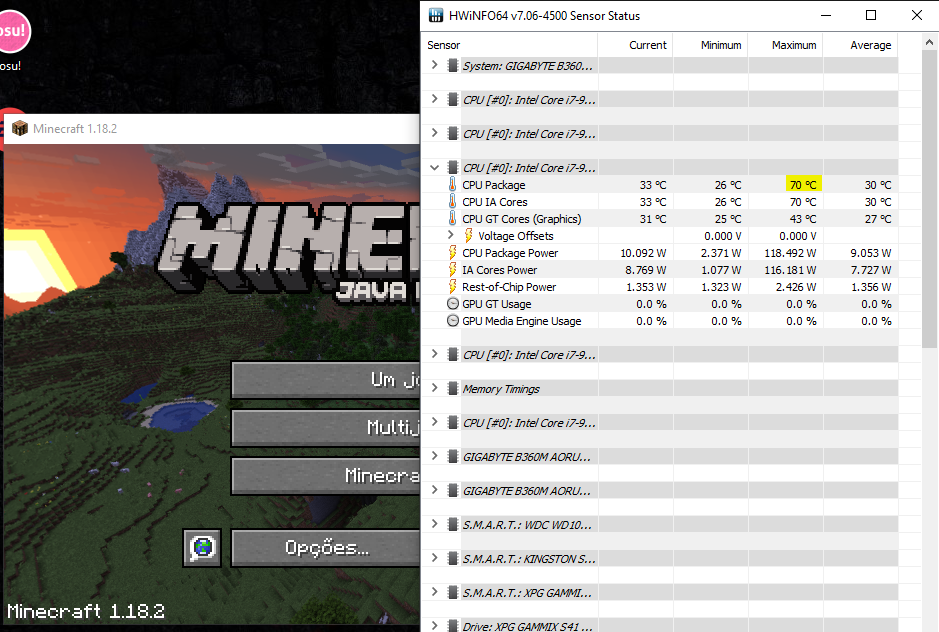The width and height of the screenshot is (939, 632).
Task: Click the thermometer icon beside CPU Package
Action: pyautogui.click(x=452, y=185)
